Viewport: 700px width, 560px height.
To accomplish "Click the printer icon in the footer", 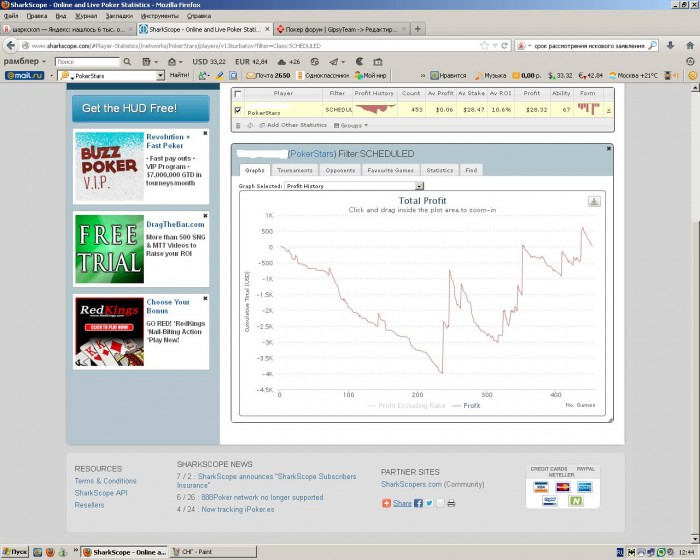I will (x=451, y=503).
